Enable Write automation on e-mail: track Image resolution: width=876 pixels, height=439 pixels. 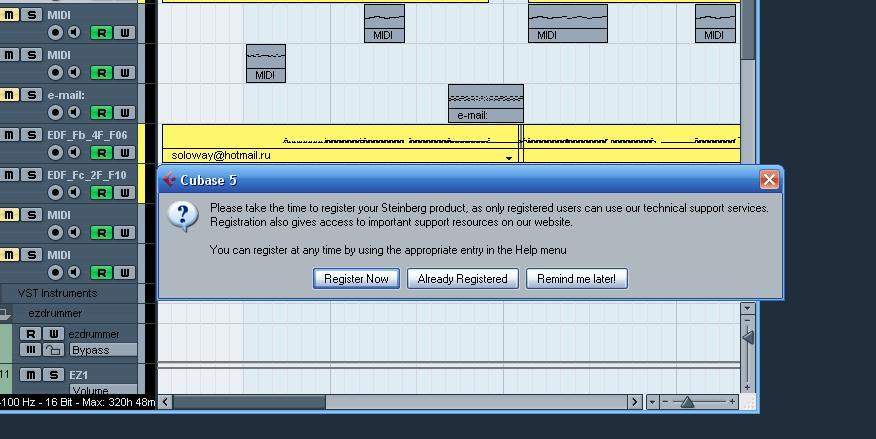pyautogui.click(x=124, y=113)
